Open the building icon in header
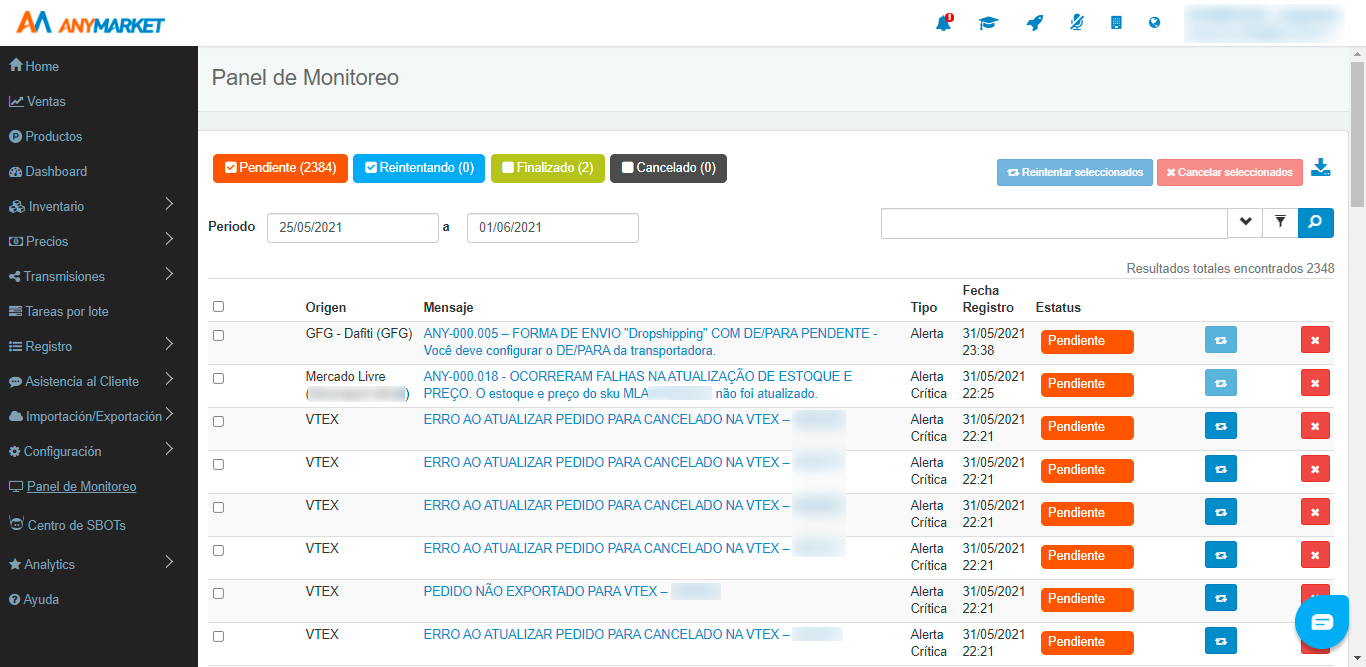 click(x=1116, y=23)
